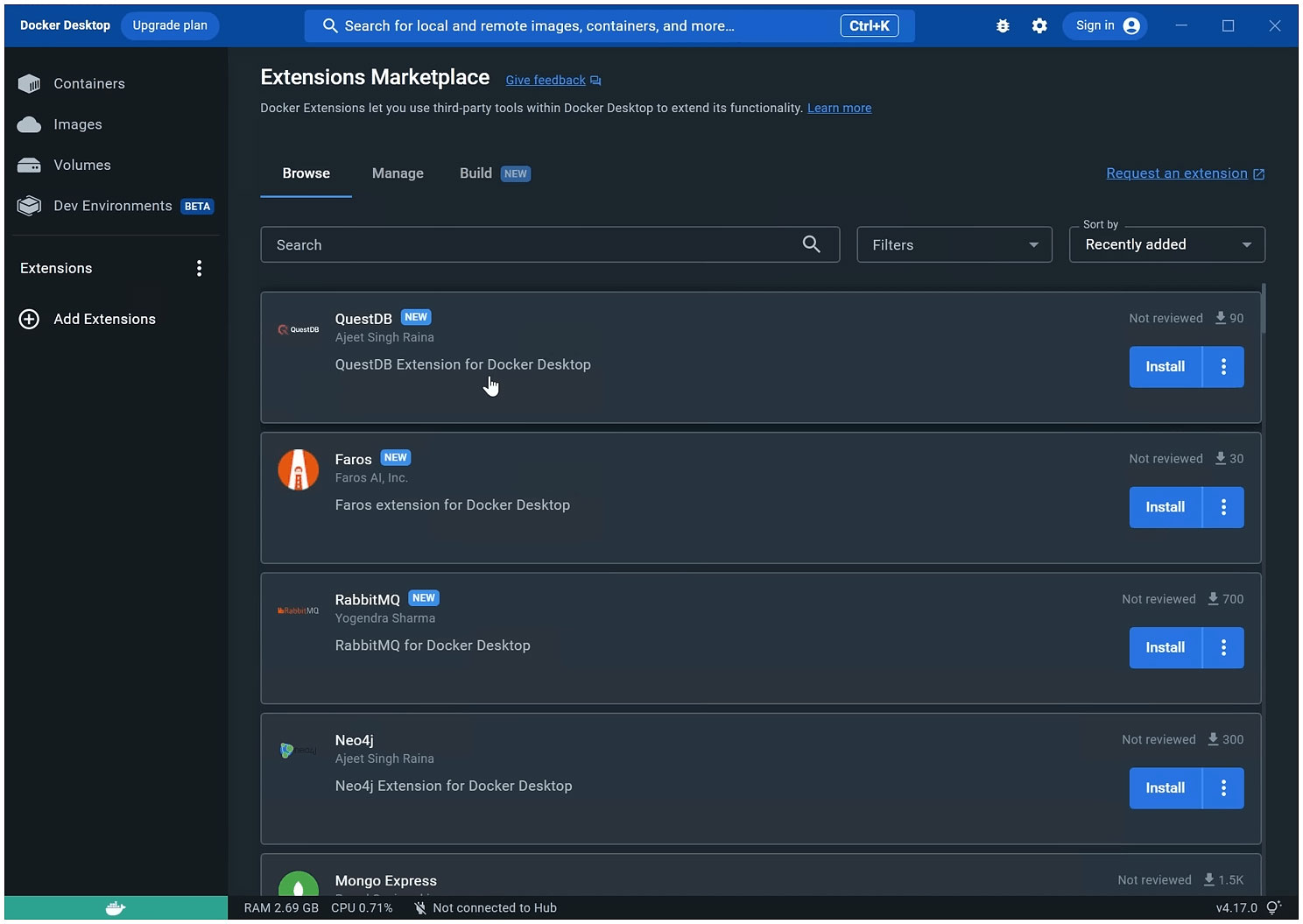Click the QuestDB extension title

click(363, 319)
